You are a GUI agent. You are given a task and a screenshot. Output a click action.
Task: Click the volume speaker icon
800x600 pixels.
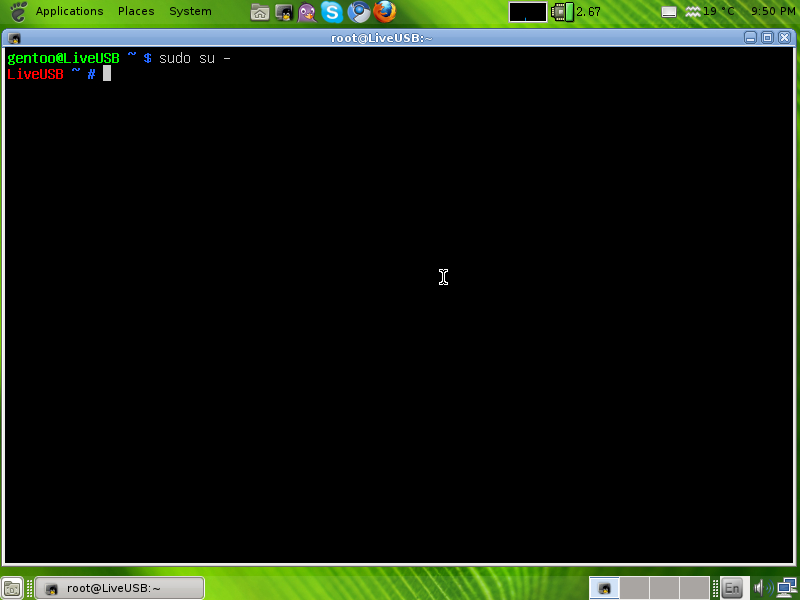(x=759, y=588)
